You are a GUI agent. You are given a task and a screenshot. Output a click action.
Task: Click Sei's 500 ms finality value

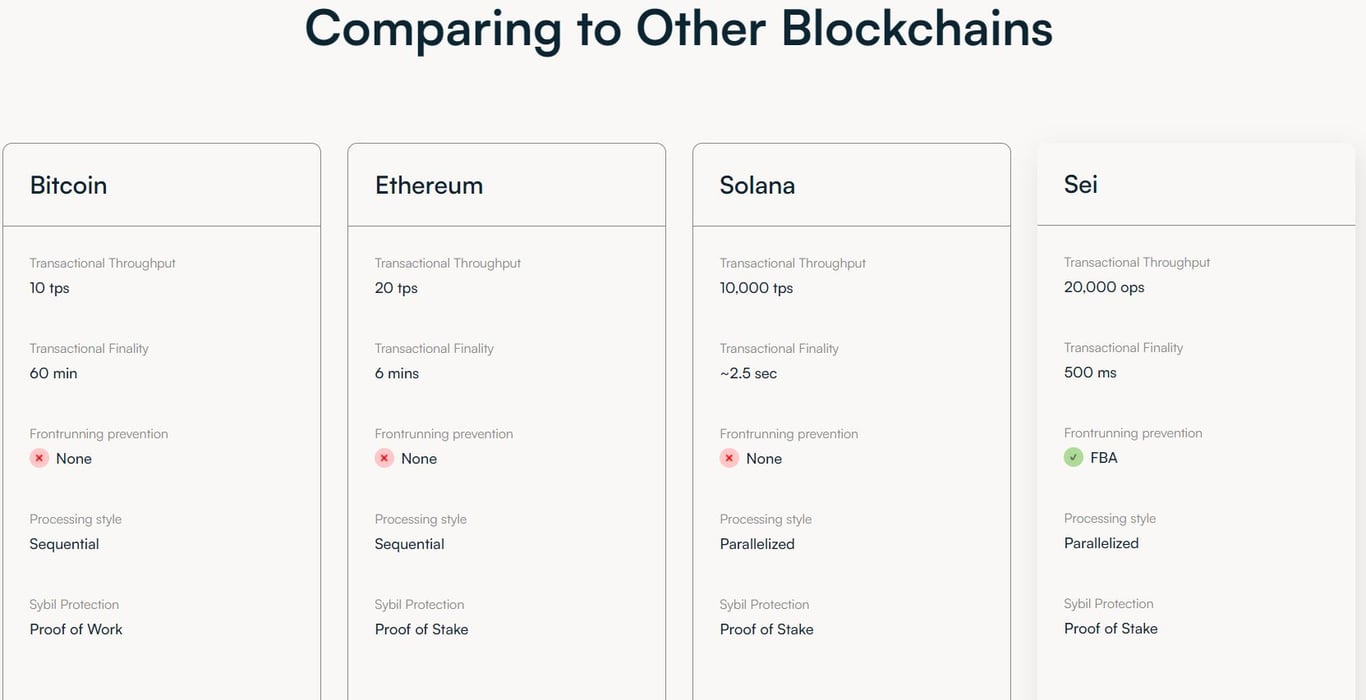pos(1090,372)
